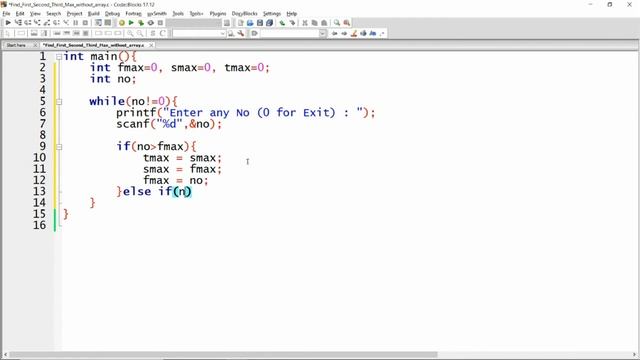Cut selection with scissors icon
This screenshot has height=360, width=640.
305,22
